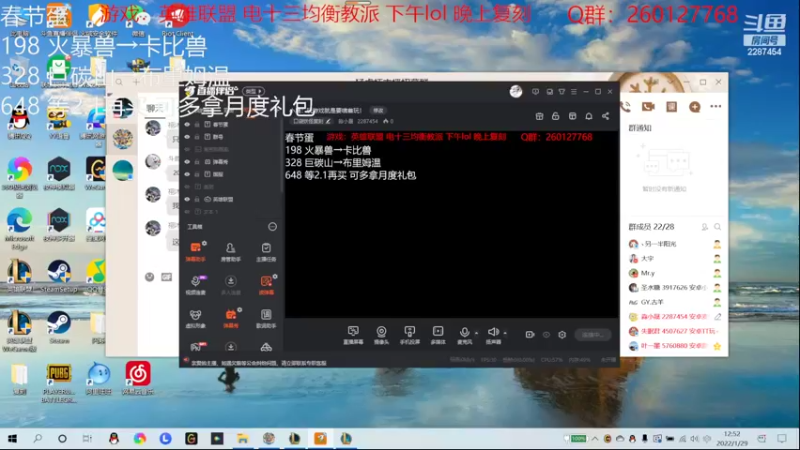Toggle visibility of 英雄联盟 source
The height and width of the screenshot is (450, 800).
point(187,199)
